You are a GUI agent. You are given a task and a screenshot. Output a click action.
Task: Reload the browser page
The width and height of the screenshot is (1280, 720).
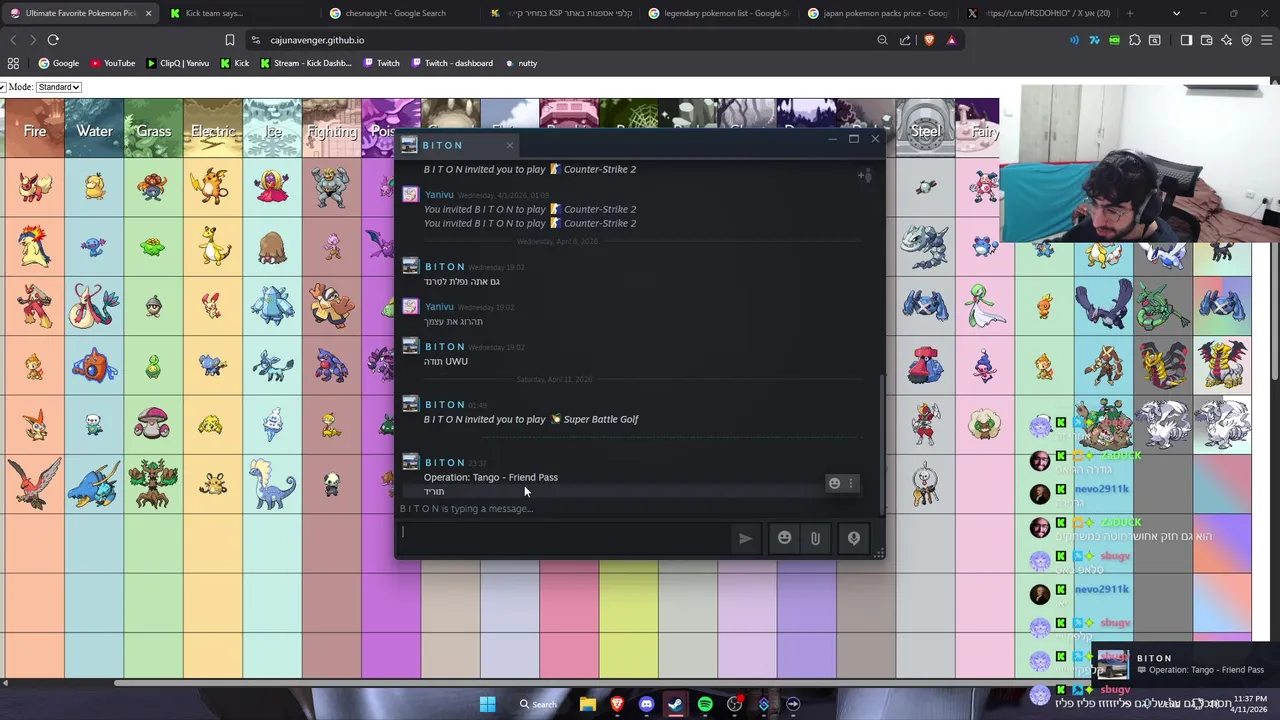tap(53, 40)
